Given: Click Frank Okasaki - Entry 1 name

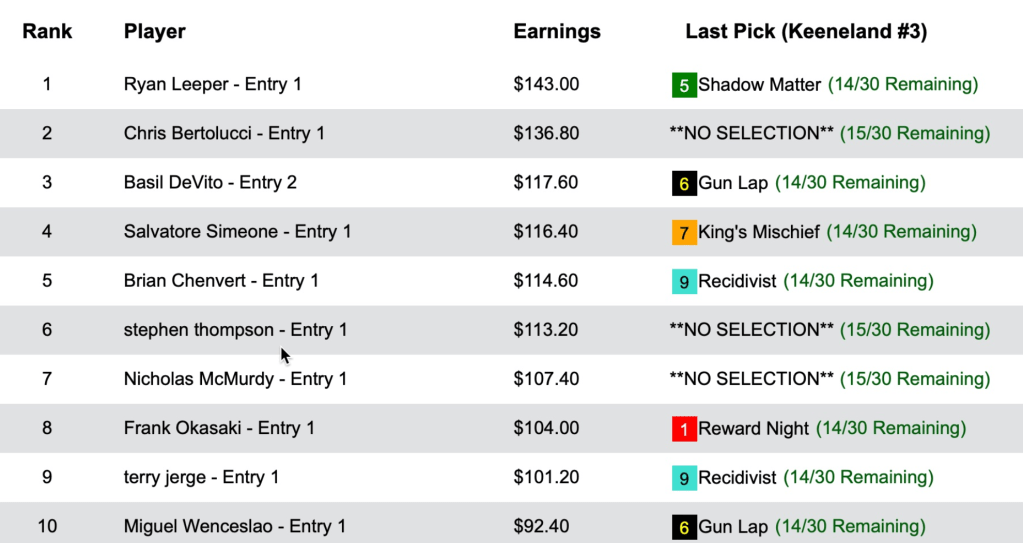Looking at the screenshot, I should point(219,428).
